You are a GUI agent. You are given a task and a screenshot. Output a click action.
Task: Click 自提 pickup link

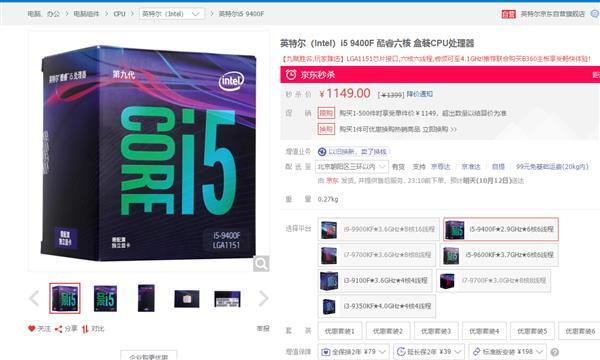[498, 167]
